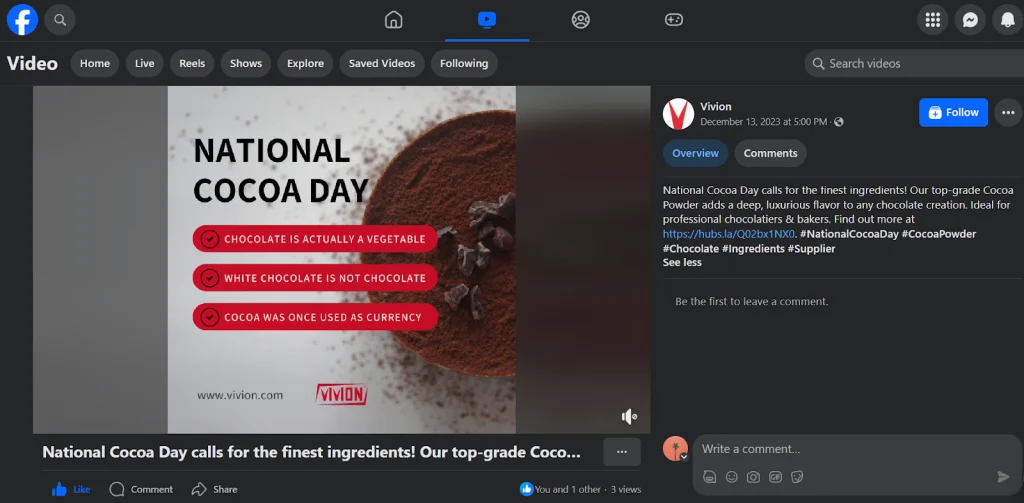This screenshot has width=1024, height=503.
Task: Insert an avatar sticker in comment box
Action: click(x=709, y=477)
